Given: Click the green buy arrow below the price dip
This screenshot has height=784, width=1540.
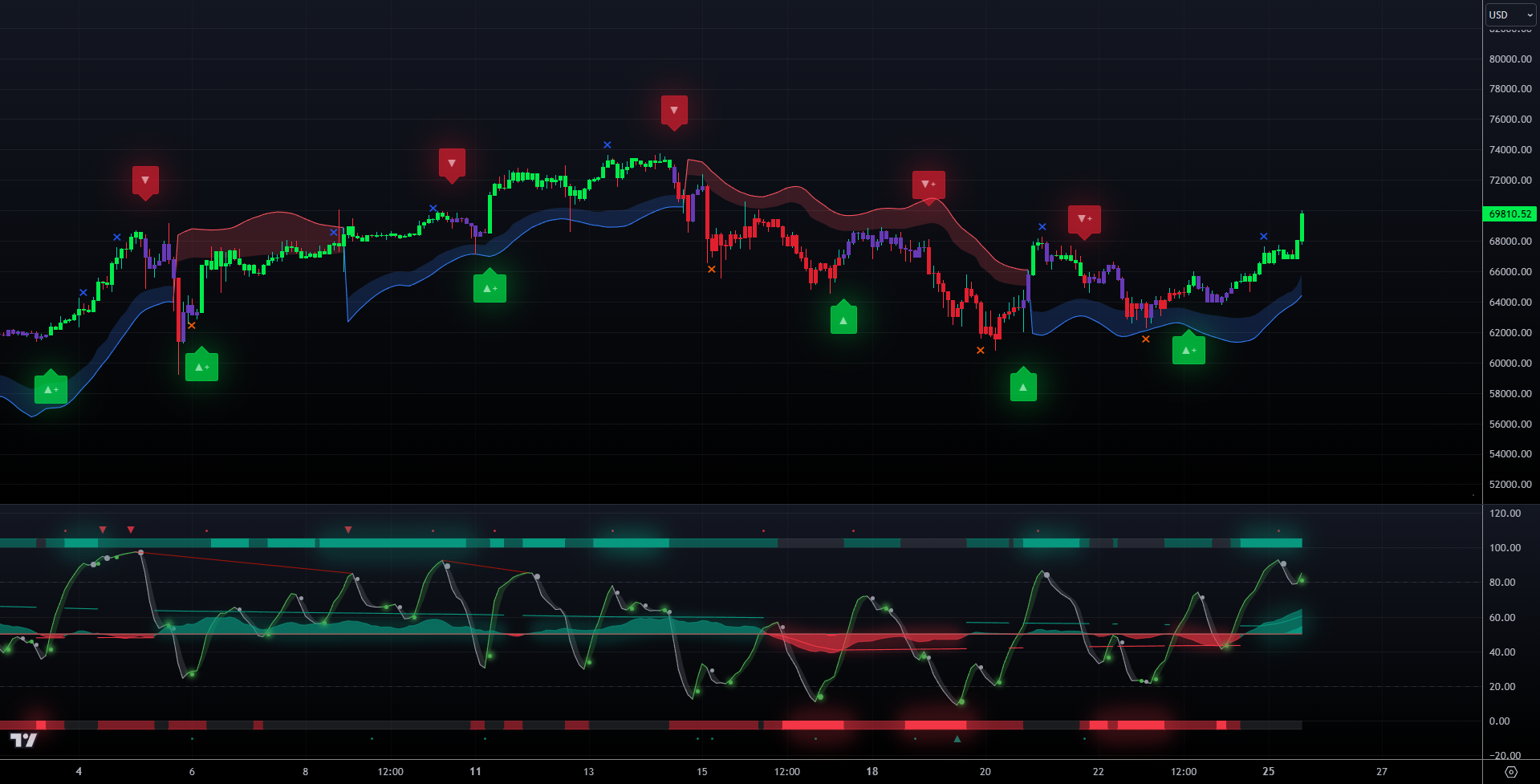Looking at the screenshot, I should pyautogui.click(x=1023, y=385).
